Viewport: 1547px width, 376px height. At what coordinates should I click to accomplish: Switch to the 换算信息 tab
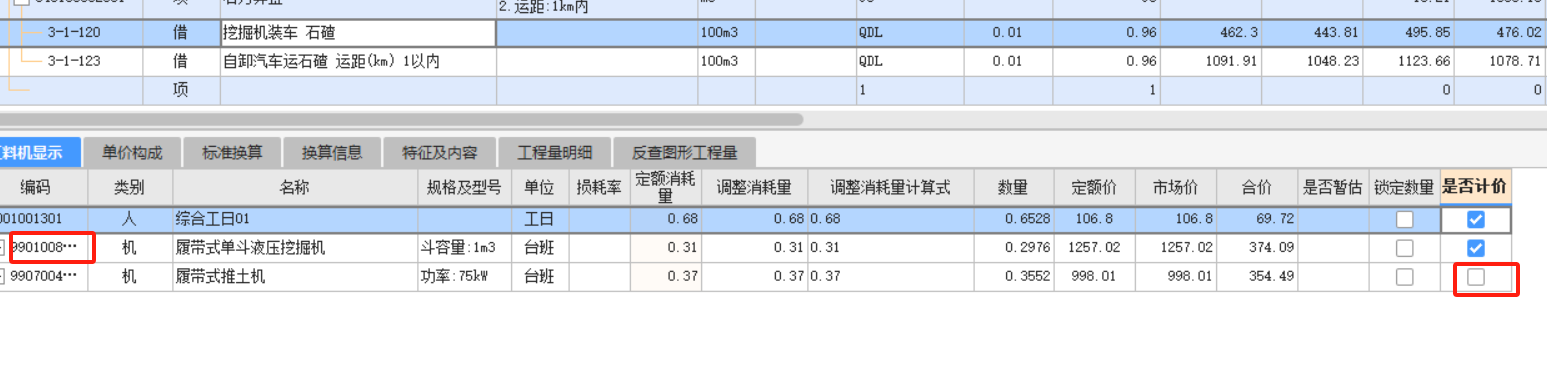tap(332, 153)
